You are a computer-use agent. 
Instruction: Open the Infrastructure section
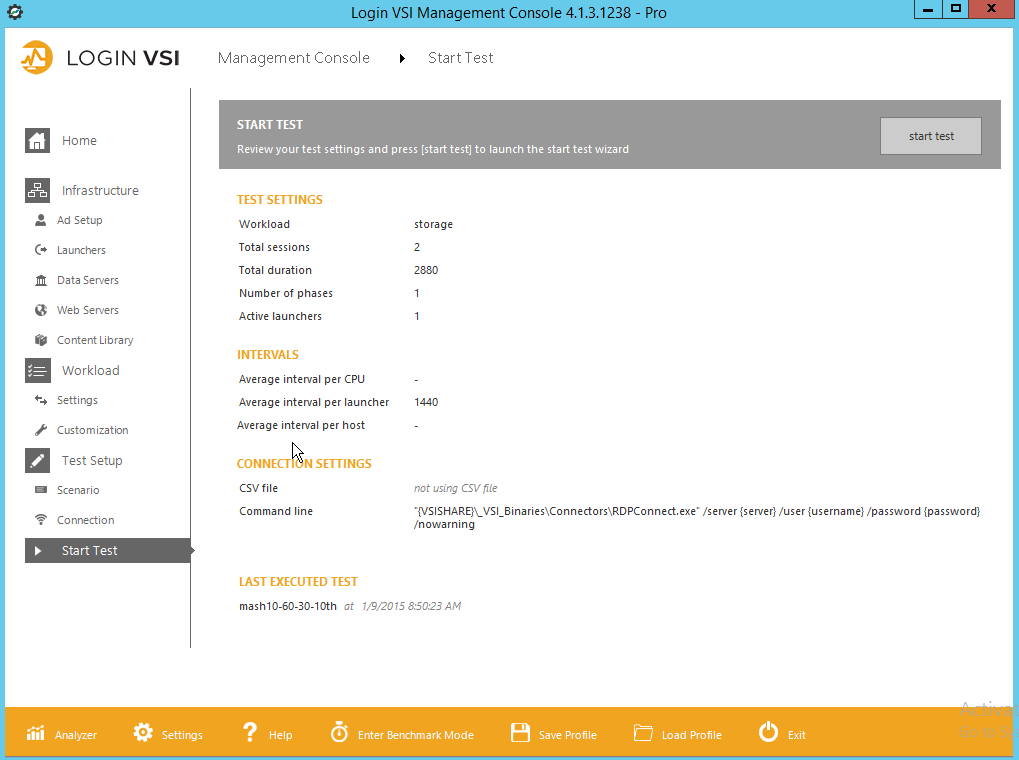click(x=100, y=190)
